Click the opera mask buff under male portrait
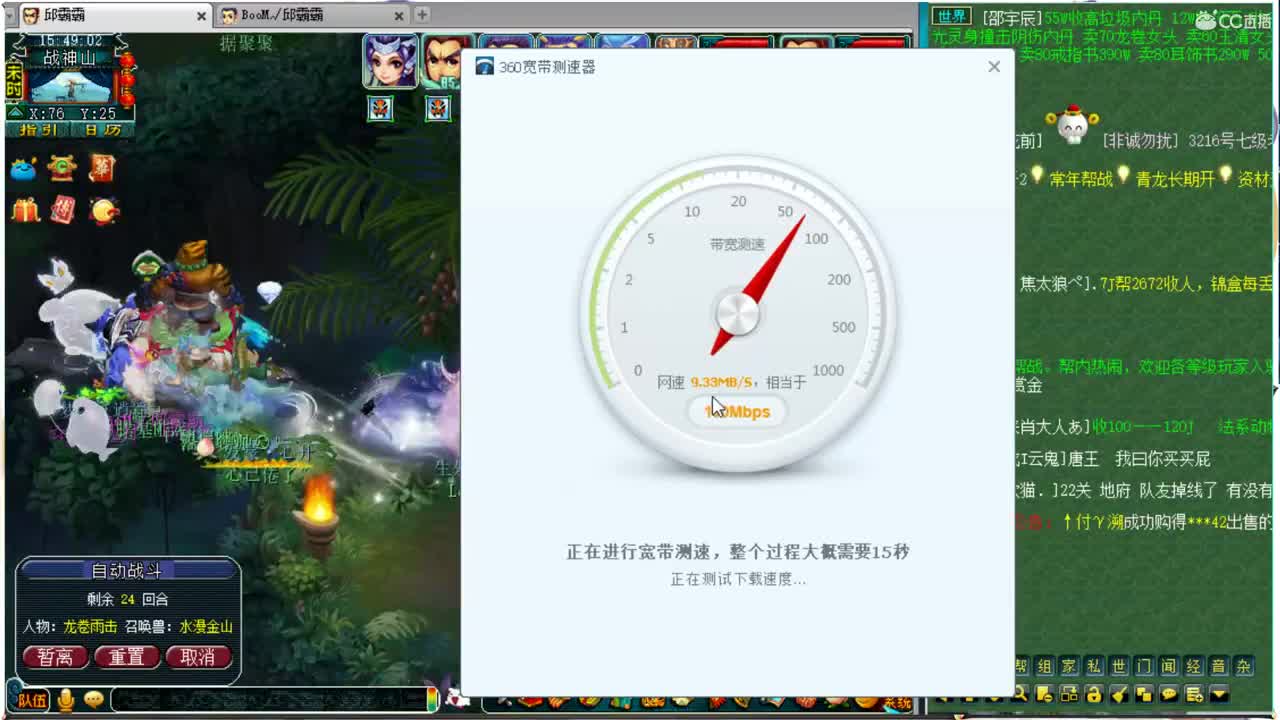 click(438, 108)
